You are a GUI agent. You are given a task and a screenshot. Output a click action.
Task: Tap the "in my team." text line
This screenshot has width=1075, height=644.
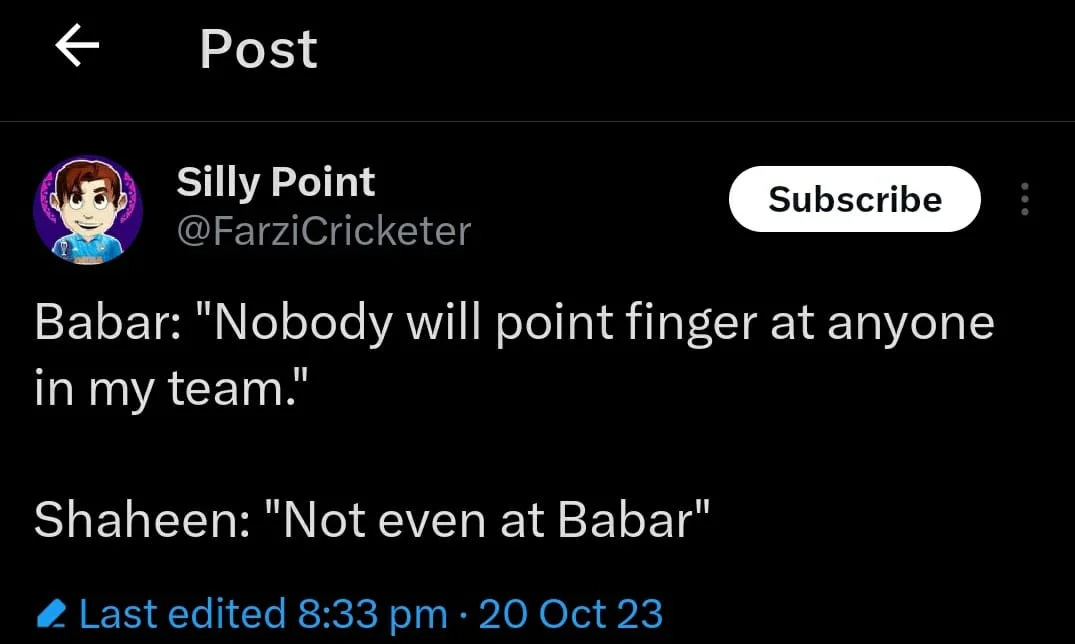166,387
